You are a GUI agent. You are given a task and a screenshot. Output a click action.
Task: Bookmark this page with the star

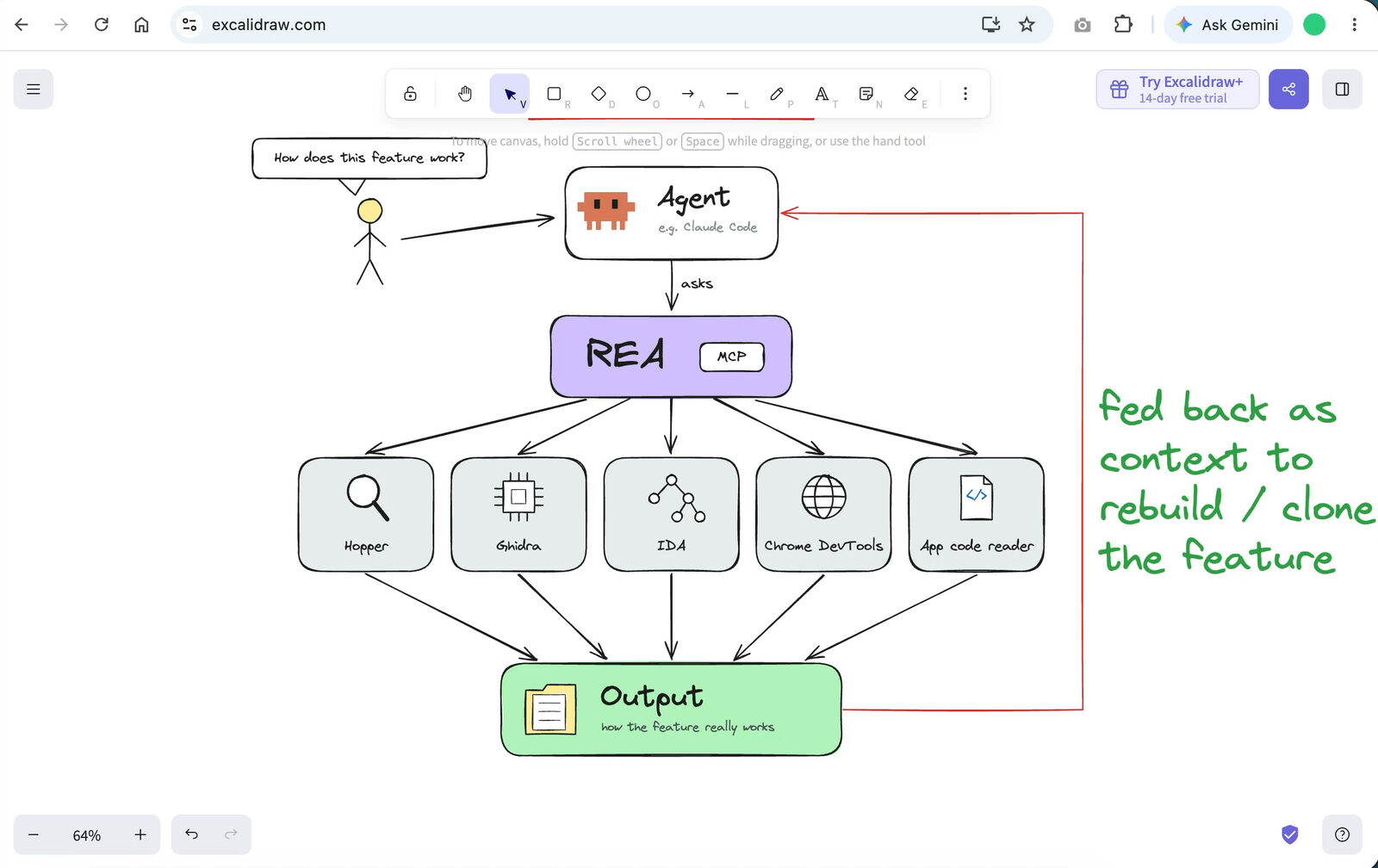[1027, 25]
